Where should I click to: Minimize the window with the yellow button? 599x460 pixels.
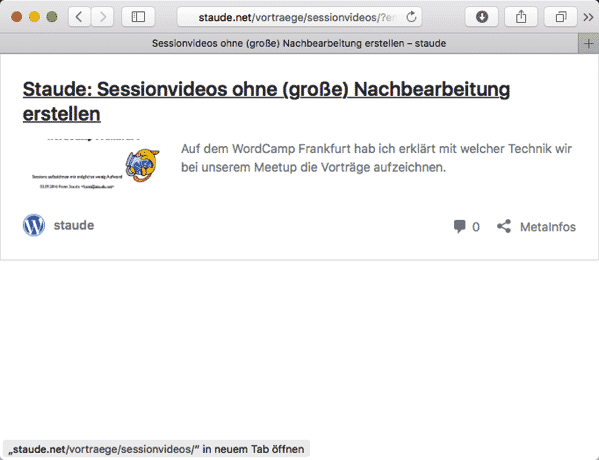click(34, 17)
